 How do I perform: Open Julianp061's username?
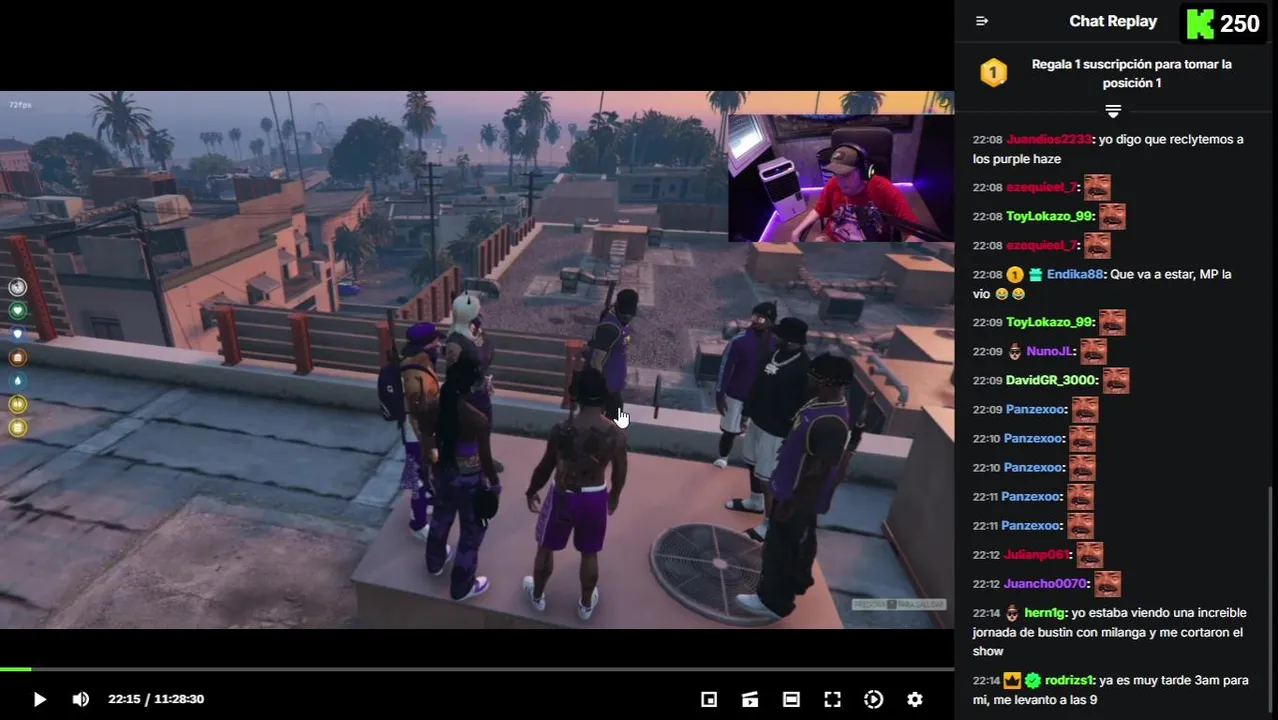pos(1037,554)
